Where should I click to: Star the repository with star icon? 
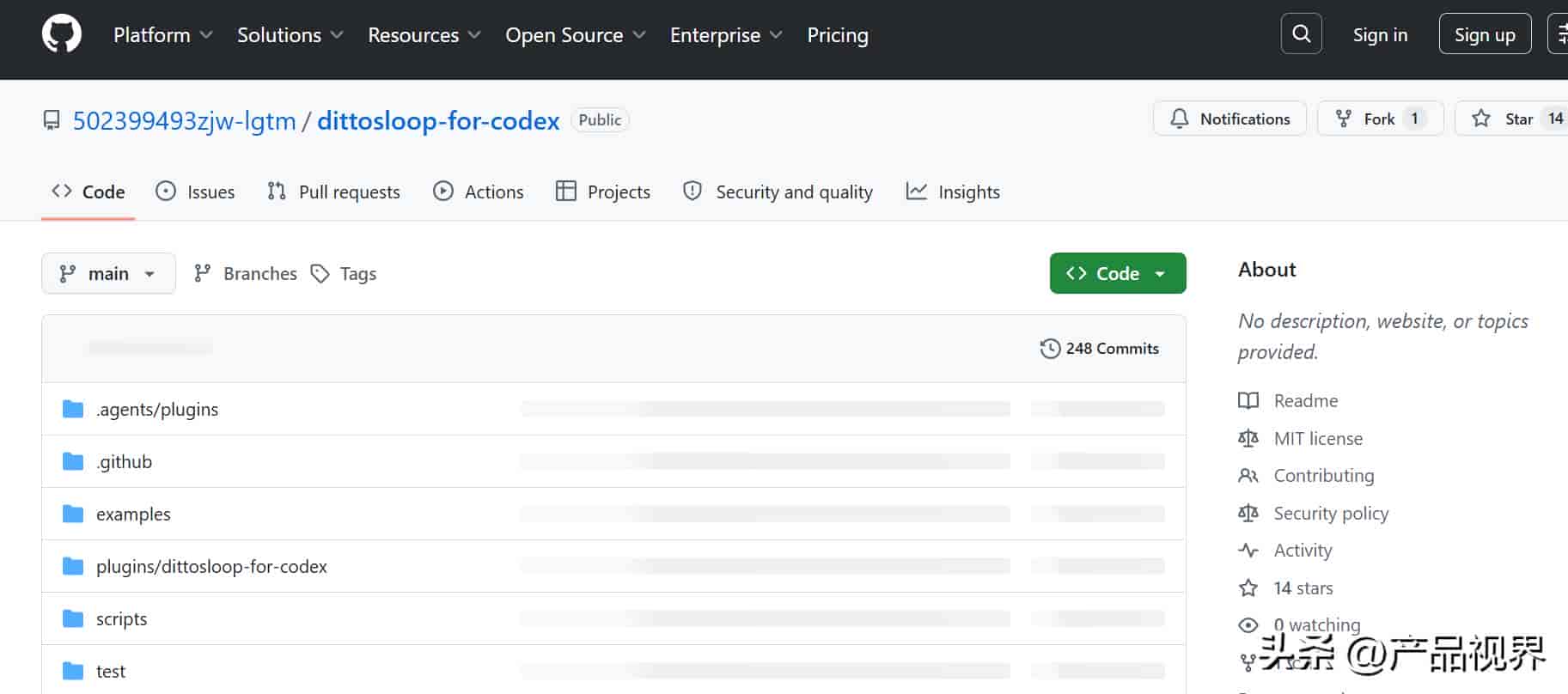coord(1481,119)
